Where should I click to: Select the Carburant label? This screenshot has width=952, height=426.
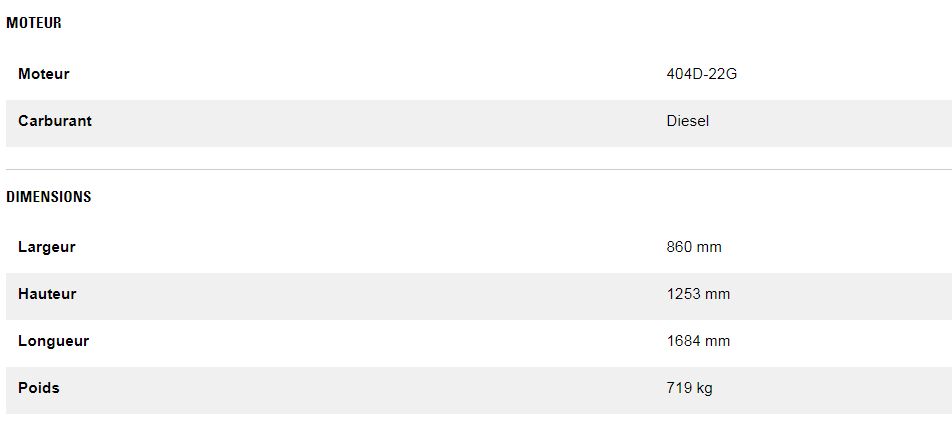[55, 121]
